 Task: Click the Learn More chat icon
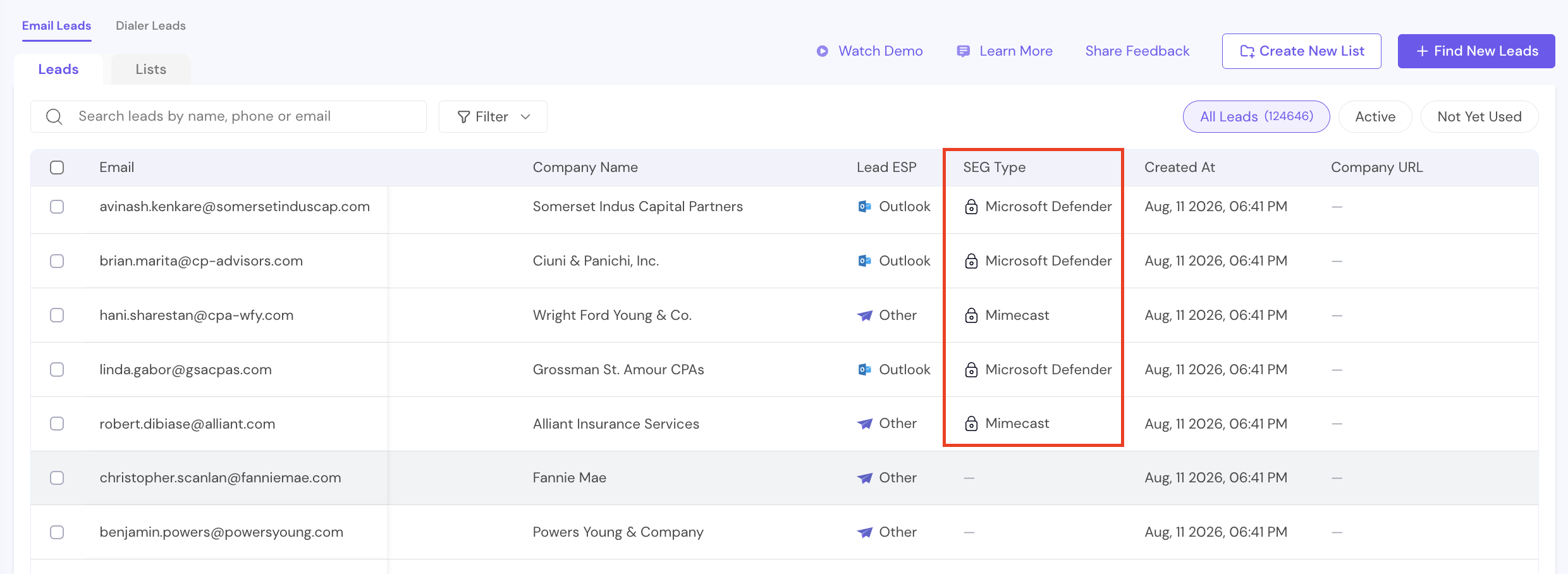coord(963,51)
